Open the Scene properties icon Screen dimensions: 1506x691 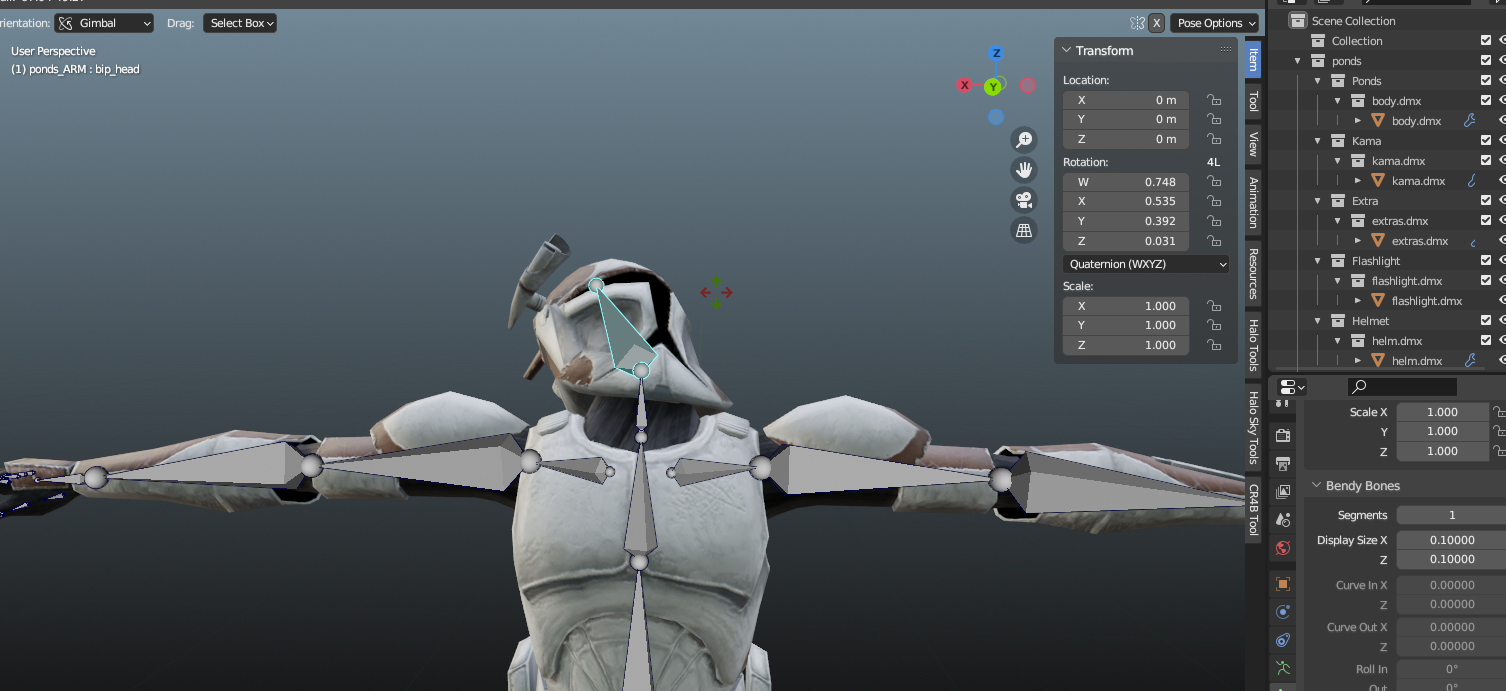pyautogui.click(x=1283, y=520)
